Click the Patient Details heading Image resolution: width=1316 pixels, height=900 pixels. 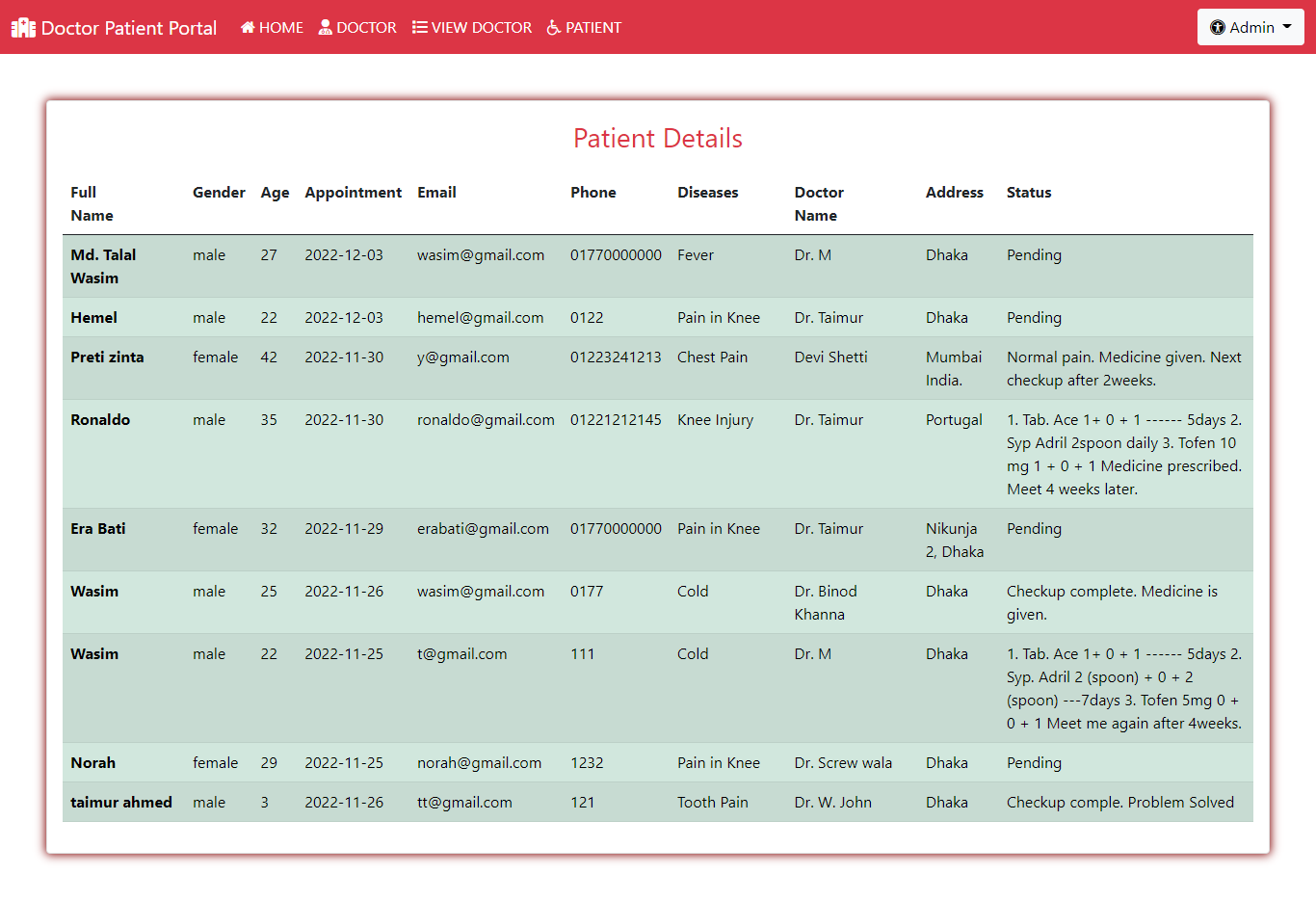(x=658, y=139)
